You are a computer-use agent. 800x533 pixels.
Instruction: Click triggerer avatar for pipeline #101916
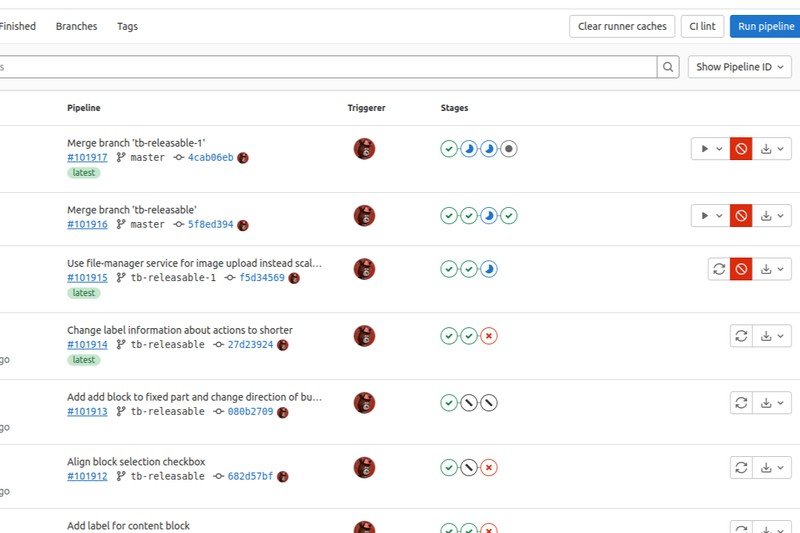pos(364,215)
